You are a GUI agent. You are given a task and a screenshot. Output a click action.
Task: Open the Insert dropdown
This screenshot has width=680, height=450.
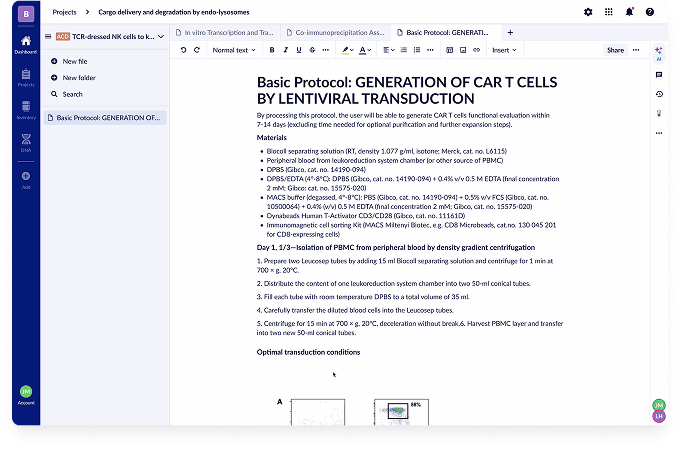coord(504,50)
